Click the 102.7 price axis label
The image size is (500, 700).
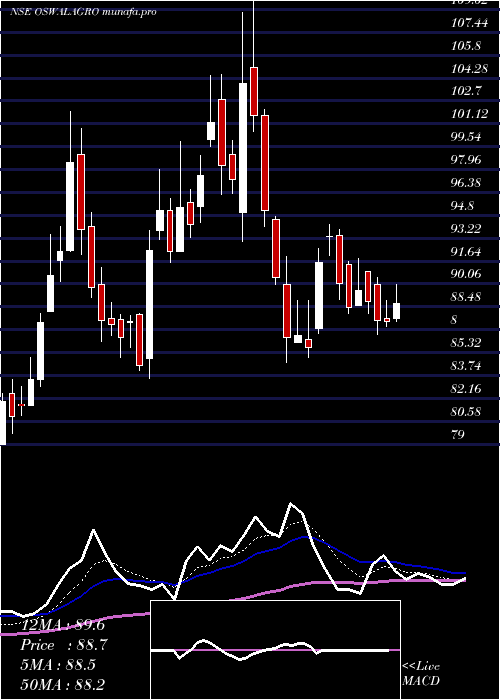(466, 91)
